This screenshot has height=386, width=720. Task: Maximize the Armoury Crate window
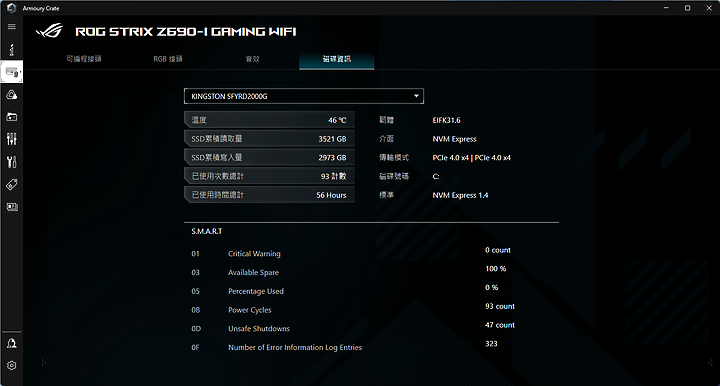coord(687,8)
